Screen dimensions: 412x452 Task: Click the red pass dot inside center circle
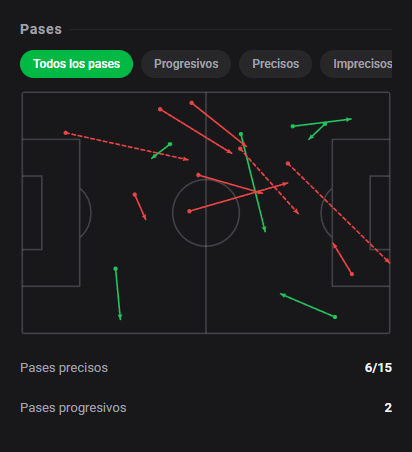(x=189, y=211)
